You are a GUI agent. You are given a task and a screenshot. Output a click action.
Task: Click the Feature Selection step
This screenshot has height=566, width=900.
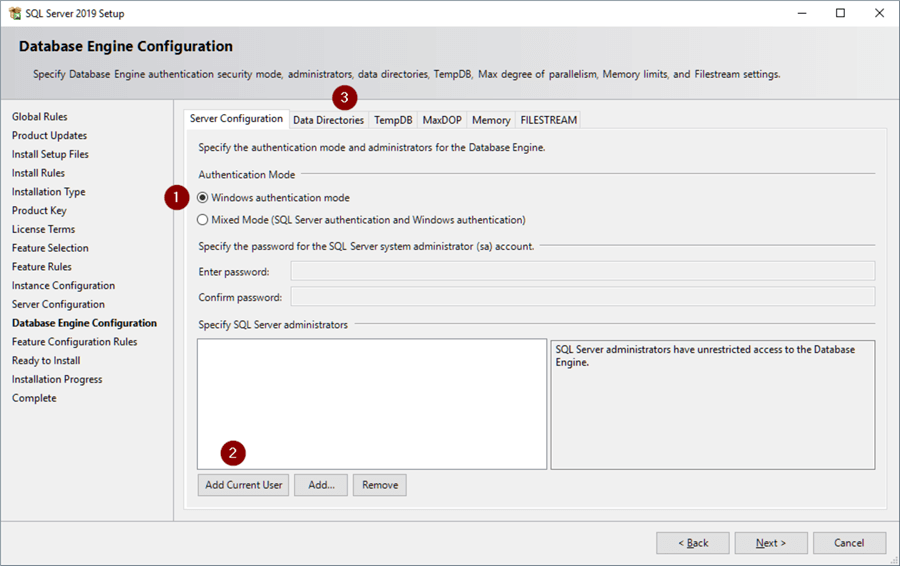tap(50, 248)
